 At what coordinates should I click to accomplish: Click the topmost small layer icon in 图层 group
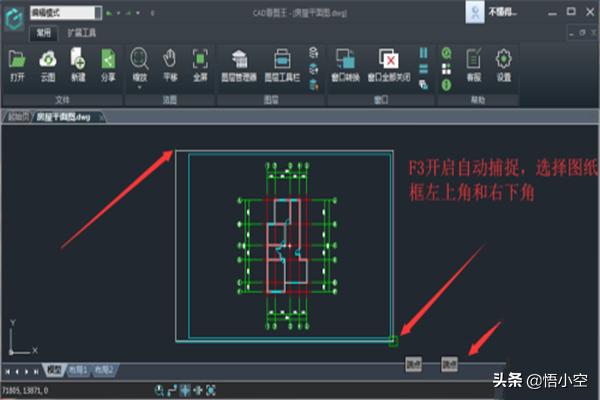(313, 52)
